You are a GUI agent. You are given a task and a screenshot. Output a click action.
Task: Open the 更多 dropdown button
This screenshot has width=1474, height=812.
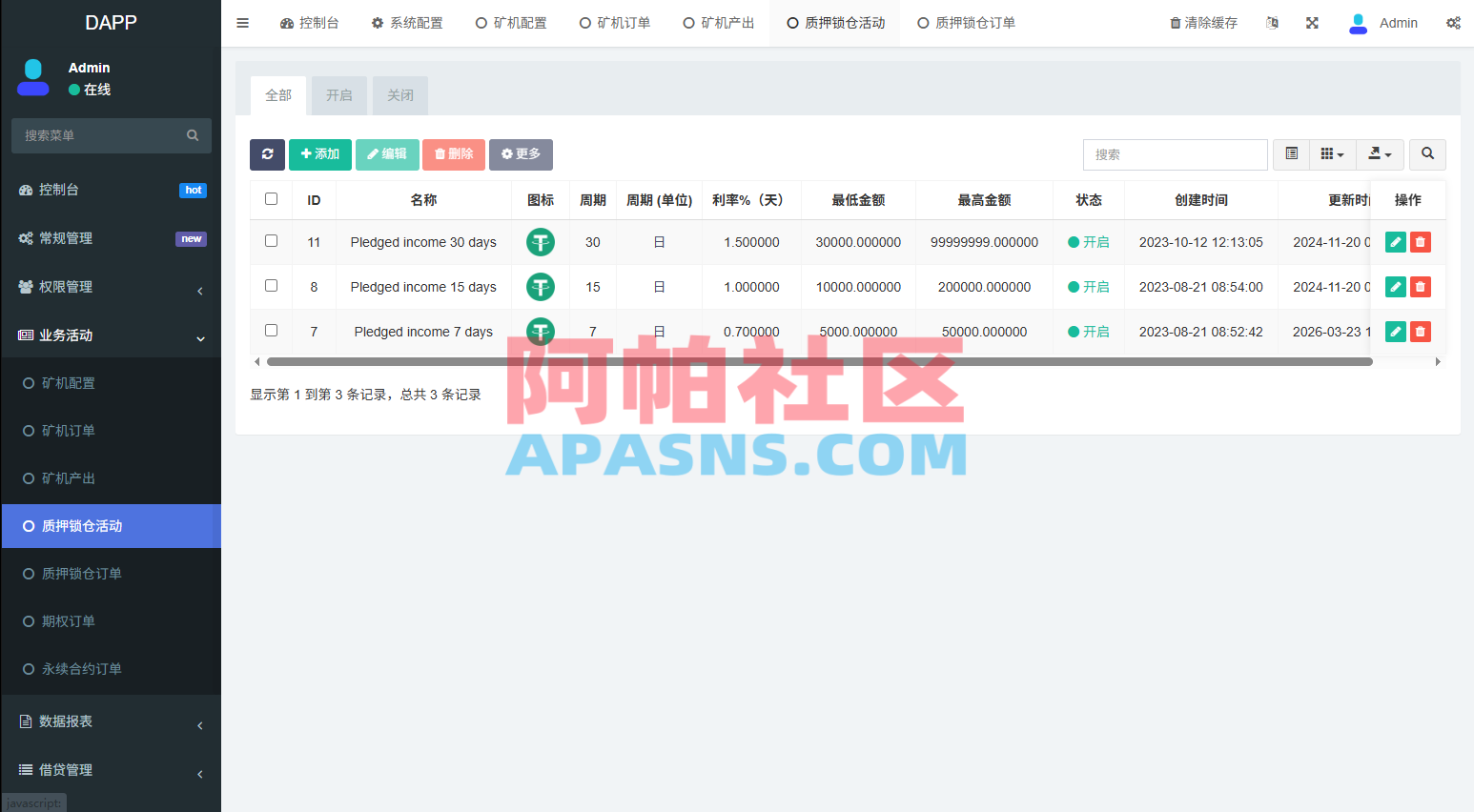coord(521,154)
